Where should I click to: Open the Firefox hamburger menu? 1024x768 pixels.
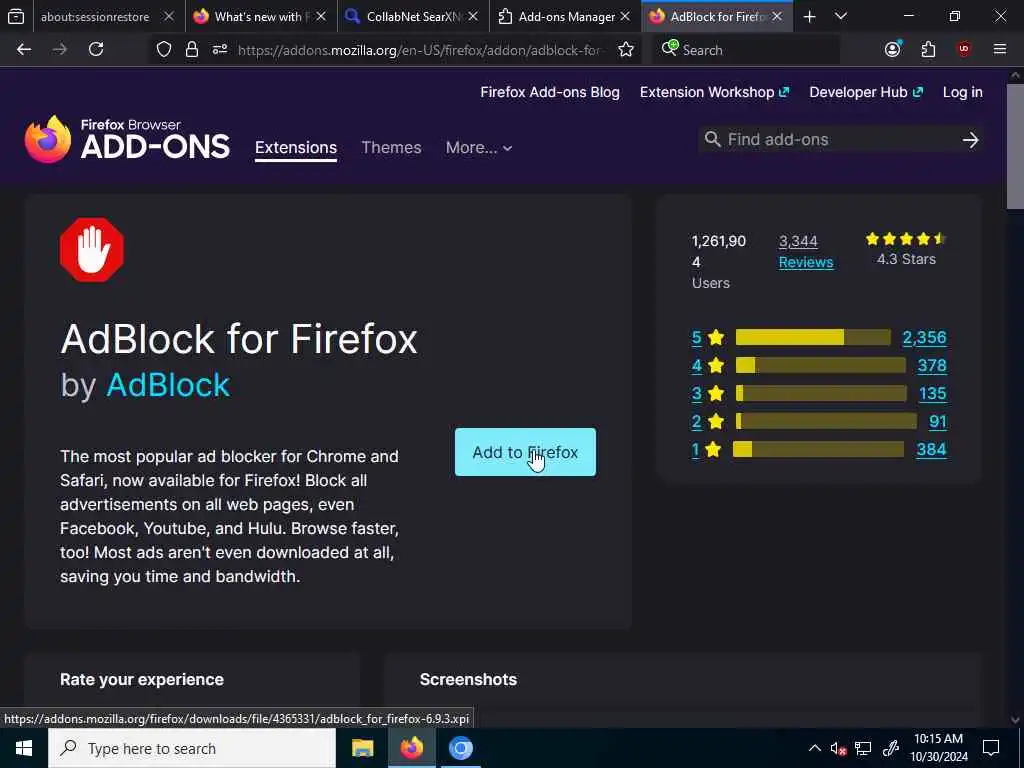pyautogui.click(x=1000, y=49)
